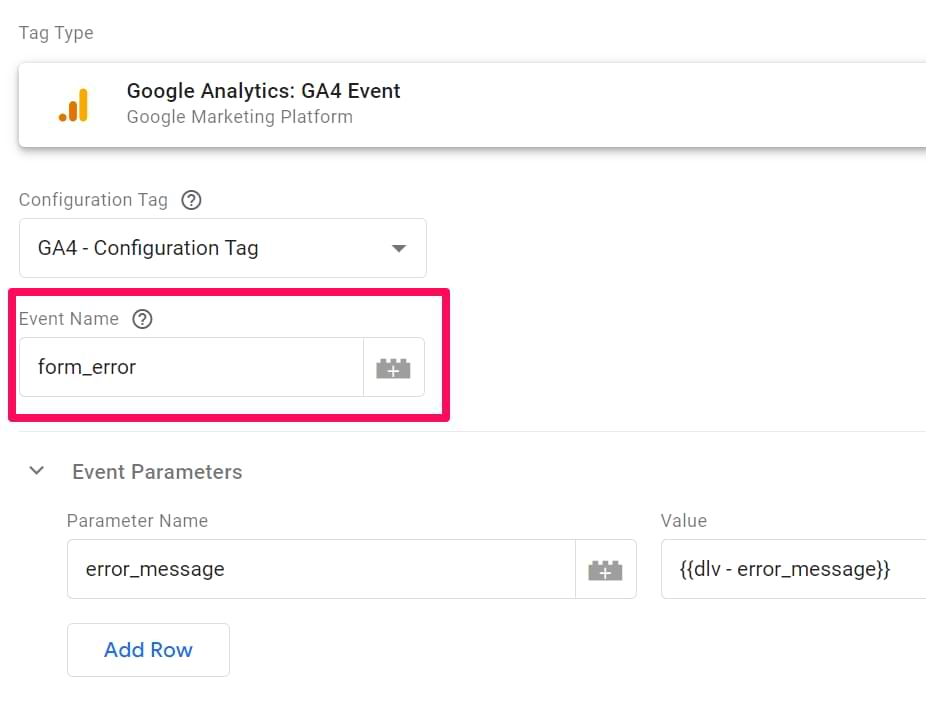Toggle the Event Parameters section heading
Image resolution: width=926 pixels, height=703 pixels.
(157, 472)
